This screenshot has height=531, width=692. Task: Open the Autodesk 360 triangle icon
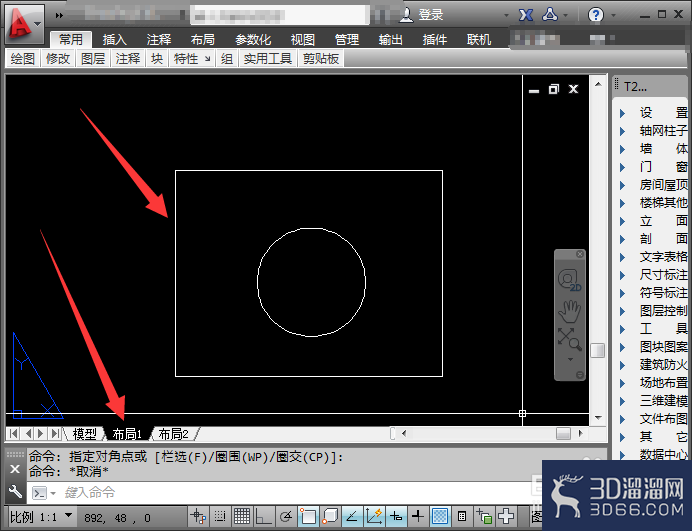click(x=550, y=15)
